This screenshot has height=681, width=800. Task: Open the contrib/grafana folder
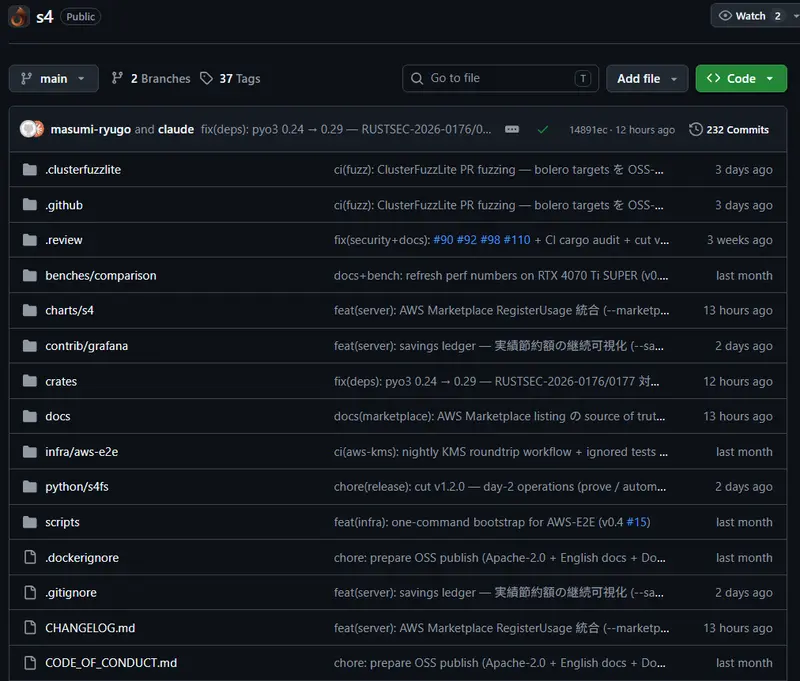(86, 346)
